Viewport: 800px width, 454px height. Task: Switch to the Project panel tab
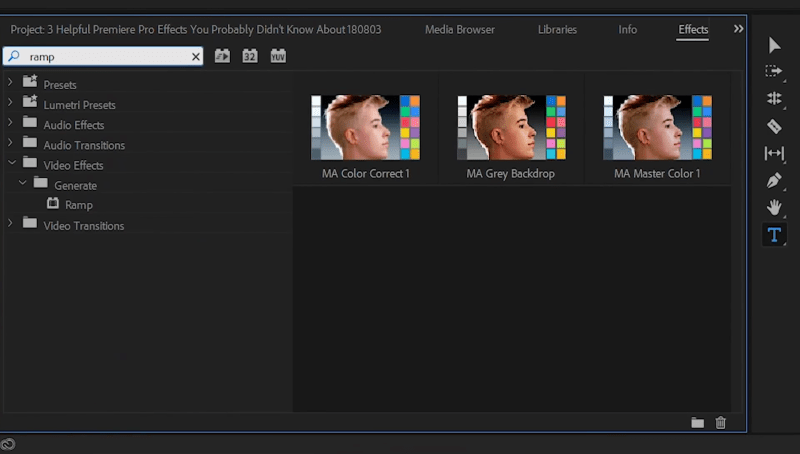click(x=196, y=30)
